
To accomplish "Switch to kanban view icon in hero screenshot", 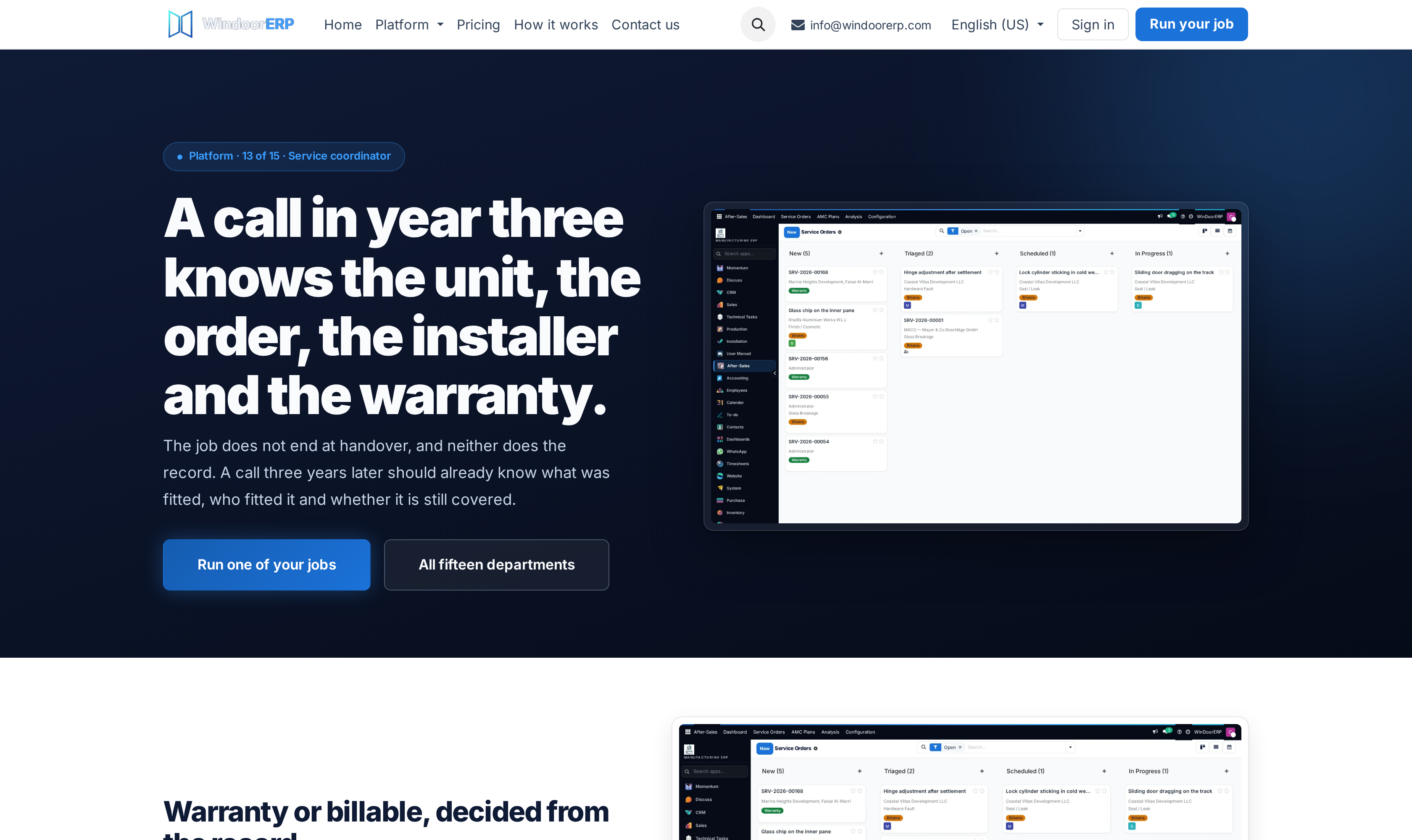I will pyautogui.click(x=1205, y=231).
